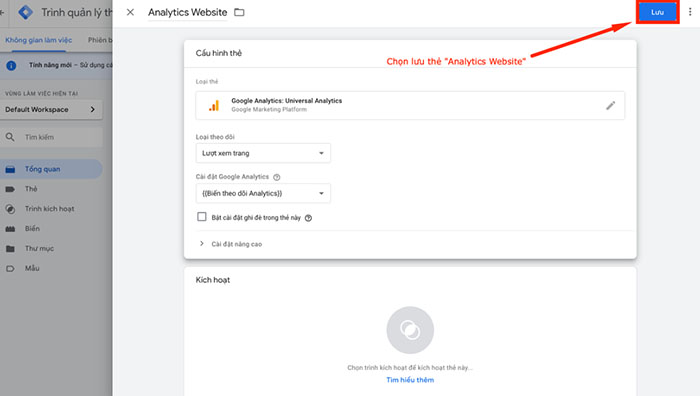Open help for Cài đặt Google Analytics
700x396 pixels.
tap(277, 177)
